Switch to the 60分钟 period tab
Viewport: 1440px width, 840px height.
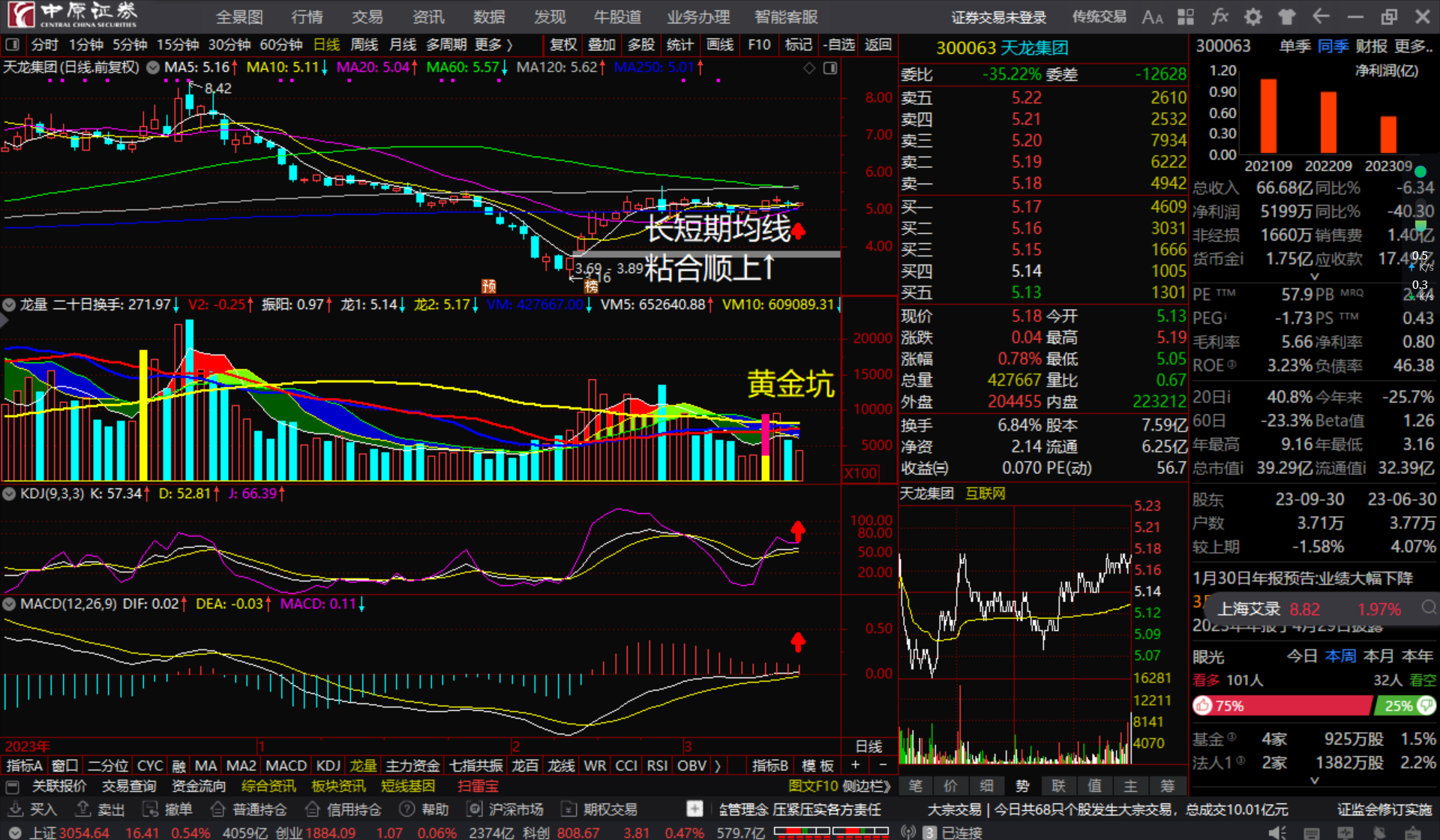tap(280, 45)
